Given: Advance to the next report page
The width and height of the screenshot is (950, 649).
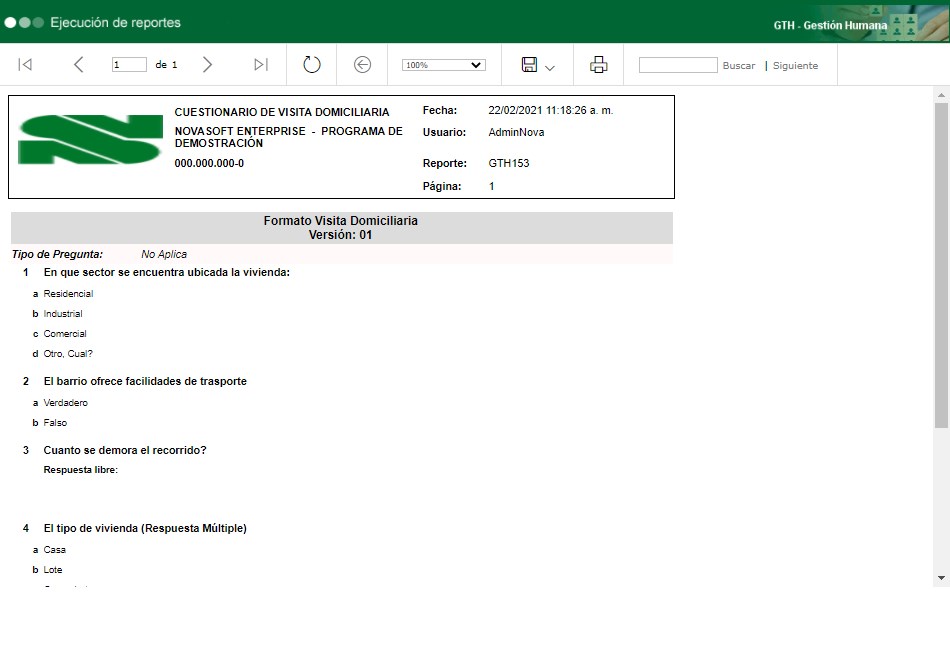Looking at the screenshot, I should (x=207, y=65).
